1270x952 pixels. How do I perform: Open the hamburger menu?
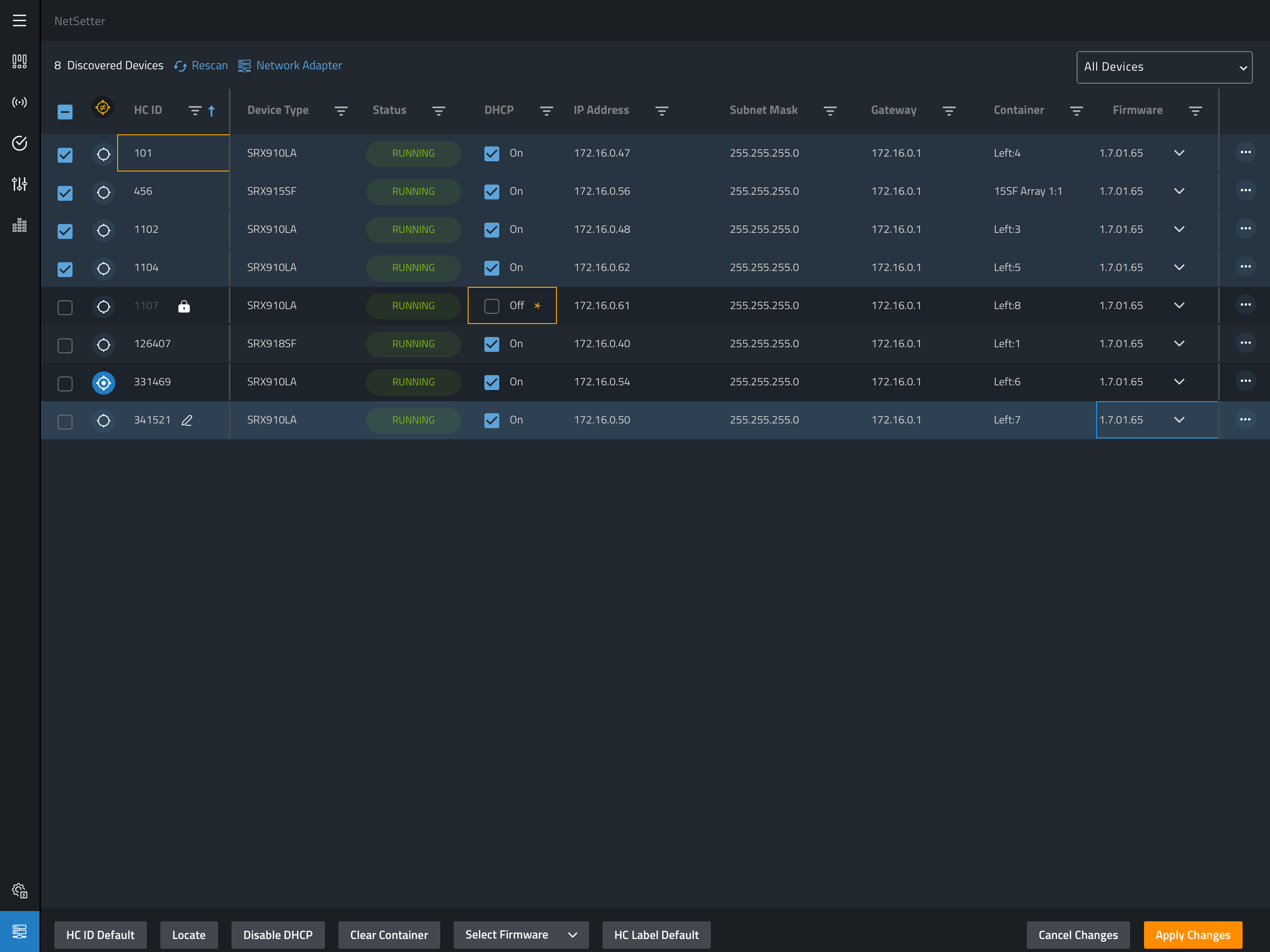click(x=20, y=20)
